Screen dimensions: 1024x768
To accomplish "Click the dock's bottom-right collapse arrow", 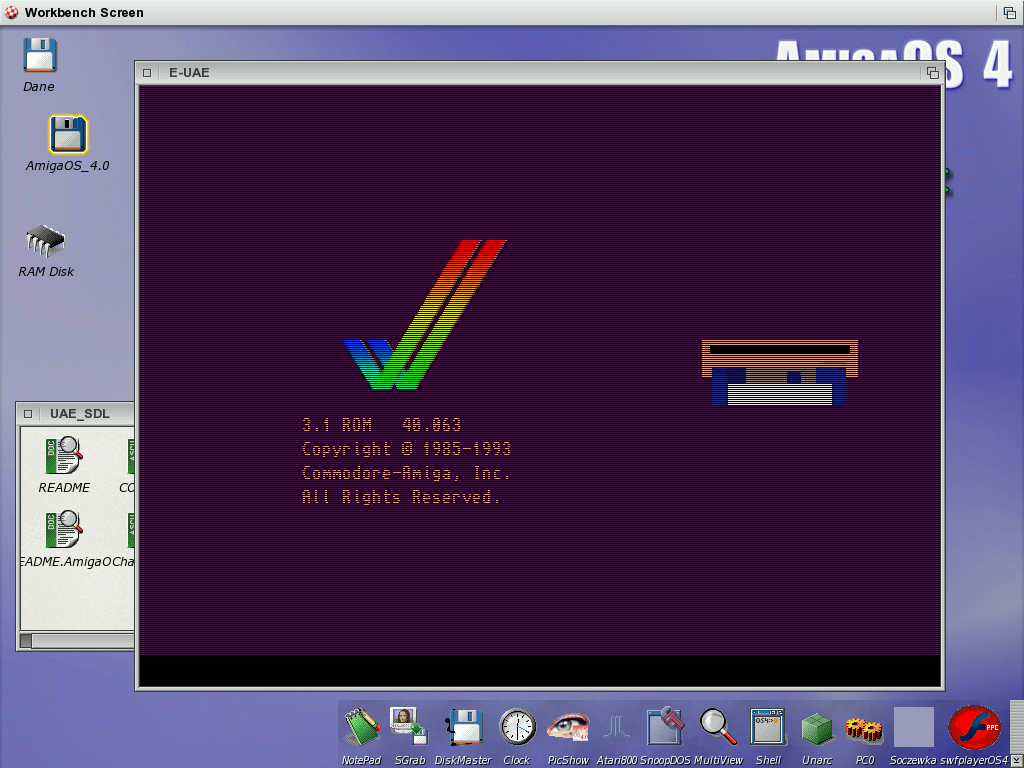I will pos(1015,760).
